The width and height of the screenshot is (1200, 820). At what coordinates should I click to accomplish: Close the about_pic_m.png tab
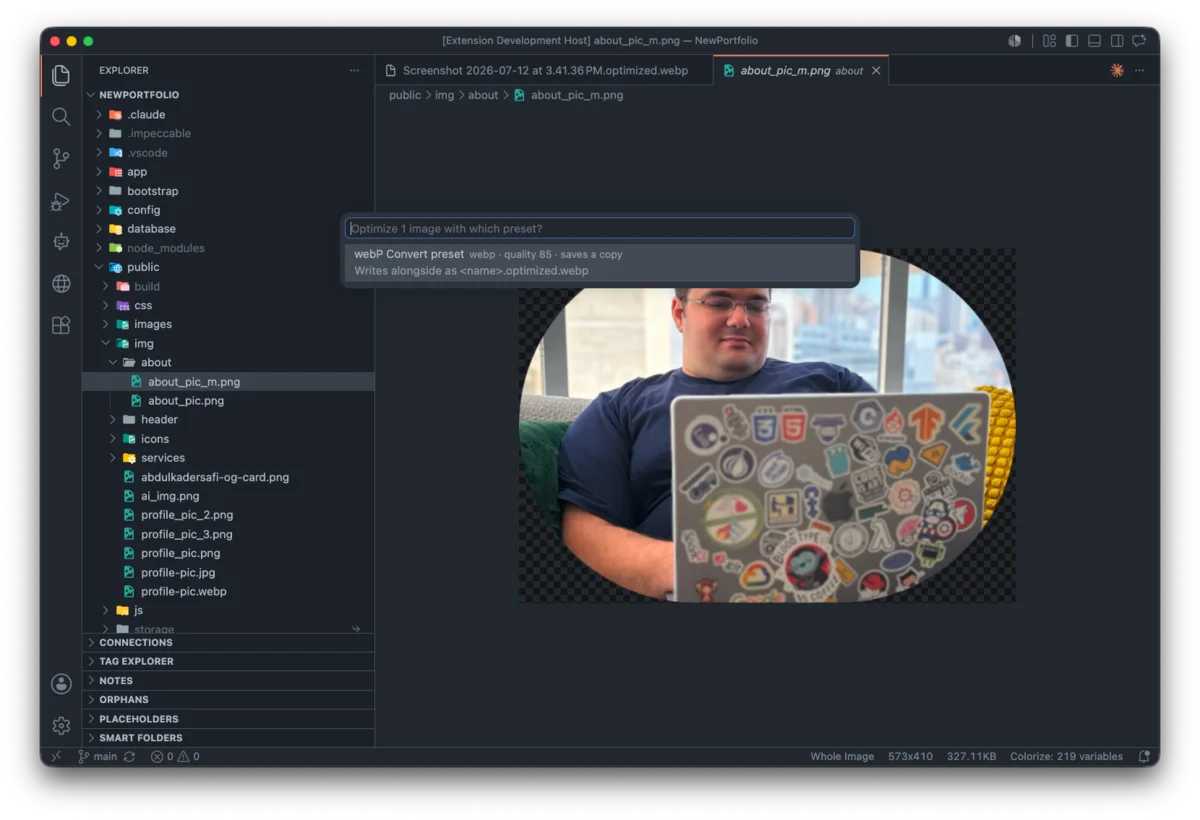pyautogui.click(x=877, y=71)
